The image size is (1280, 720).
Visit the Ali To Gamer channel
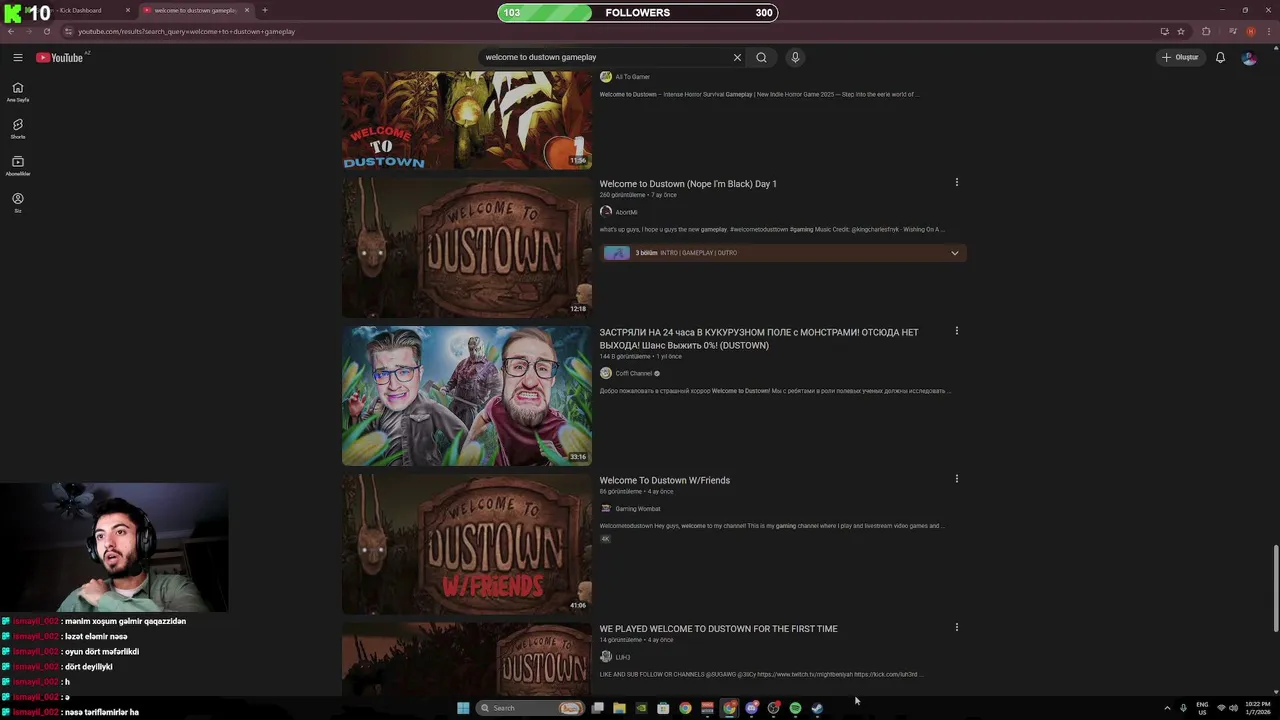[x=632, y=77]
